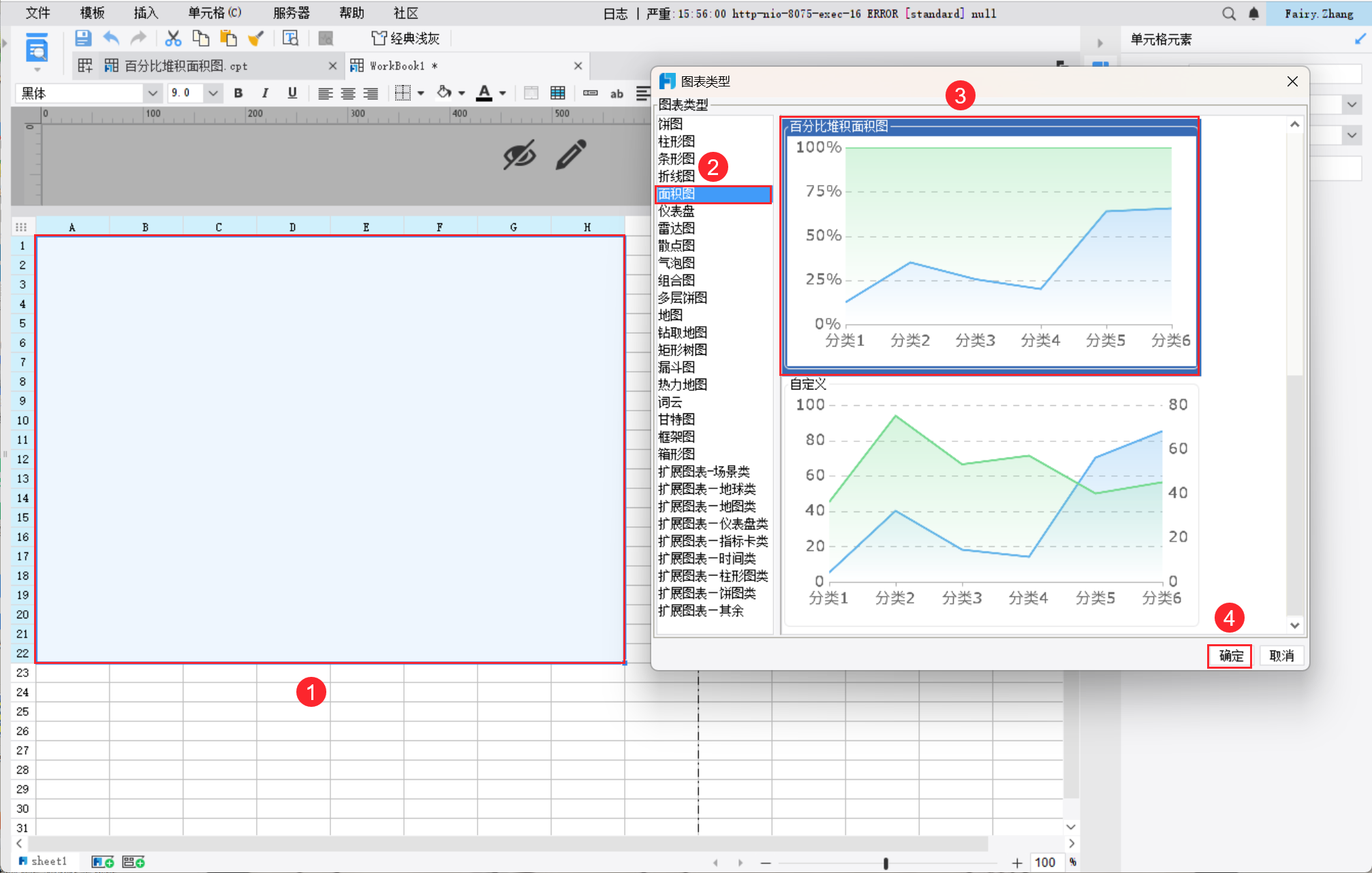
Task: Expand the 黑体 font dropdown
Action: coord(153,93)
